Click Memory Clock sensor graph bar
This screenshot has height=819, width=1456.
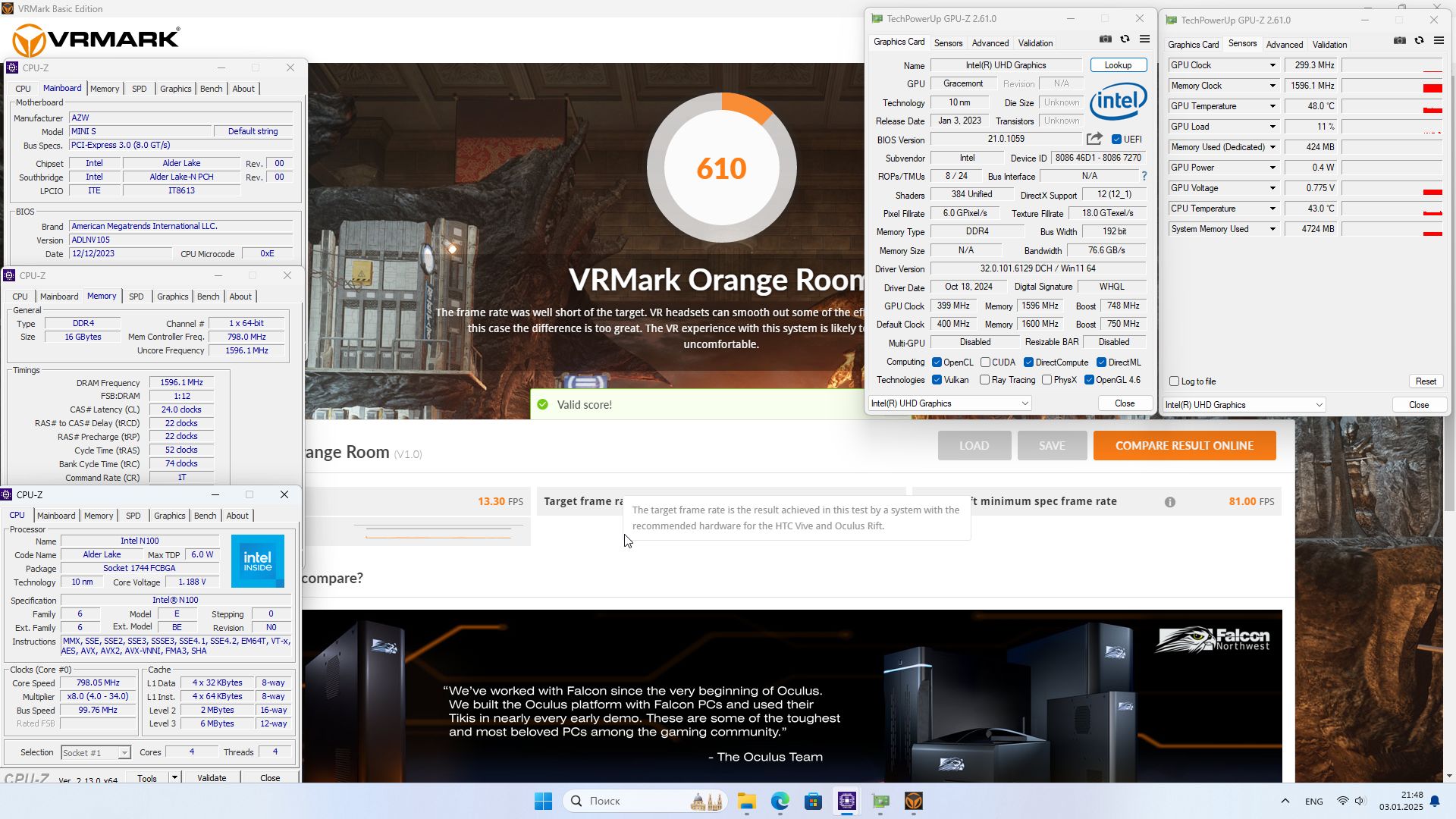1392,86
